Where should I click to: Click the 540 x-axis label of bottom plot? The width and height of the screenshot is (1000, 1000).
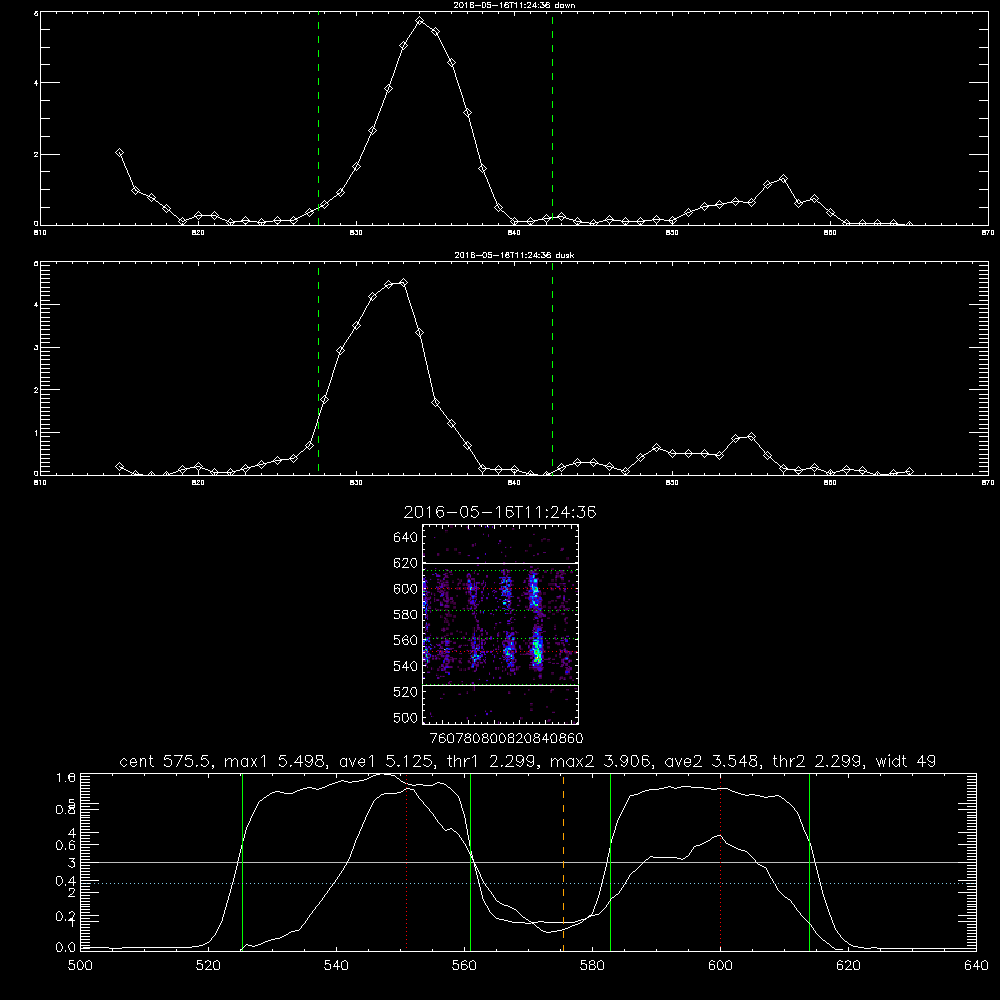pyautogui.click(x=336, y=966)
